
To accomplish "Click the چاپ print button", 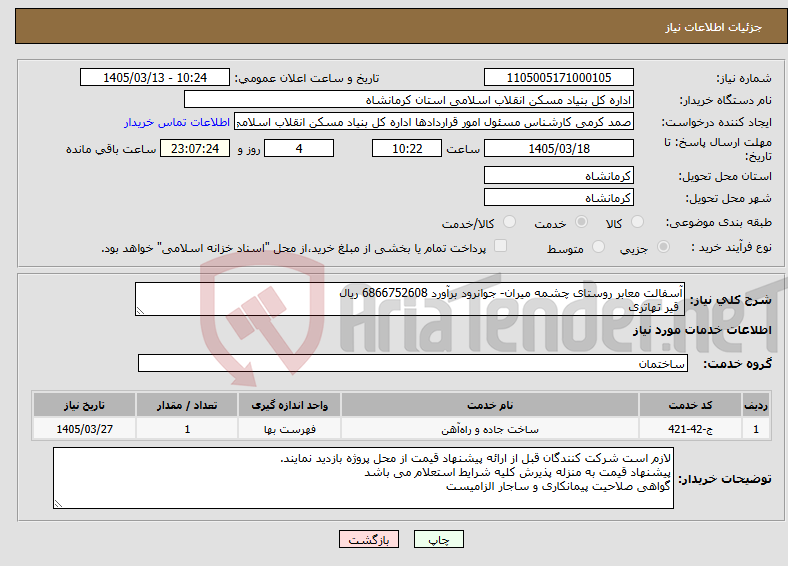I will [x=439, y=539].
